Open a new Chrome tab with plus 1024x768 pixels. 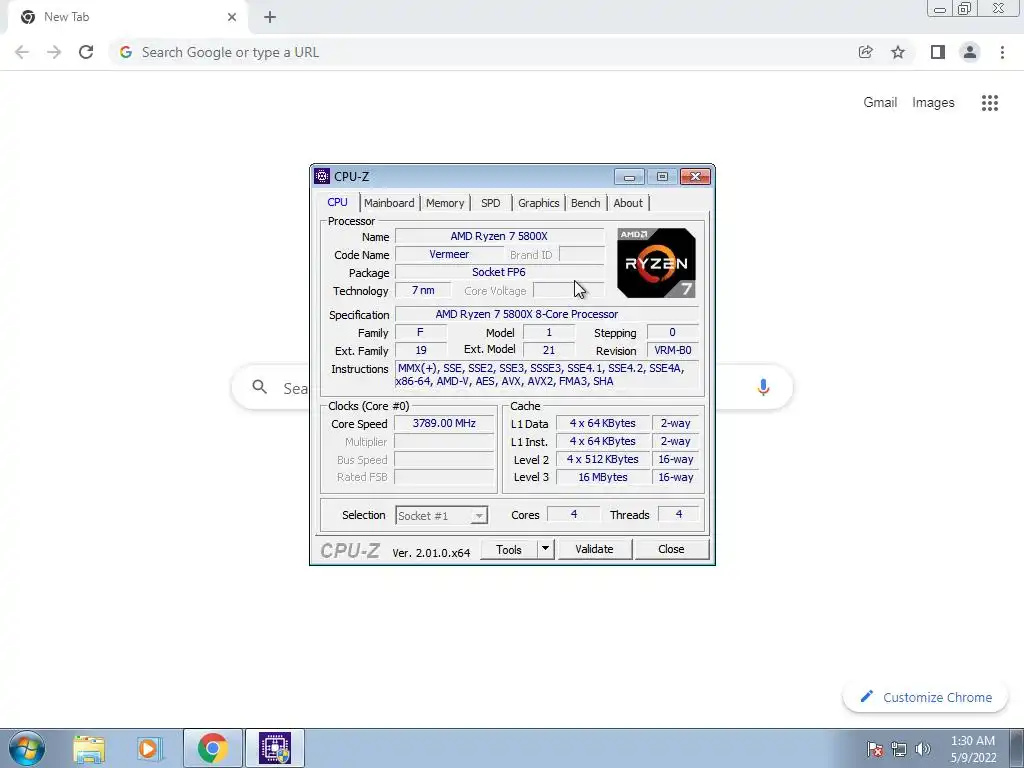pyautogui.click(x=270, y=17)
